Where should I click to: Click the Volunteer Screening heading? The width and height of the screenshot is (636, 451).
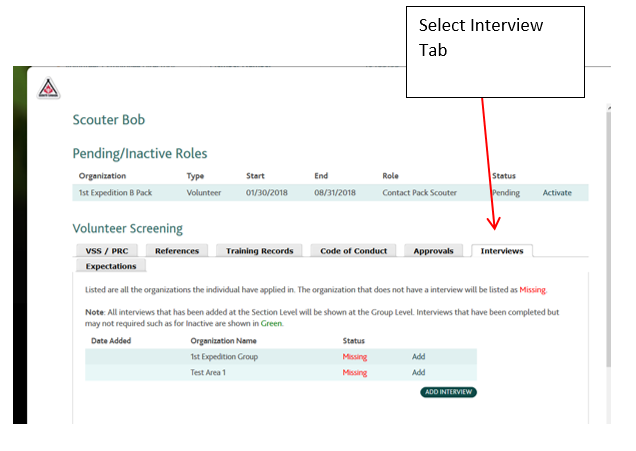click(x=127, y=228)
